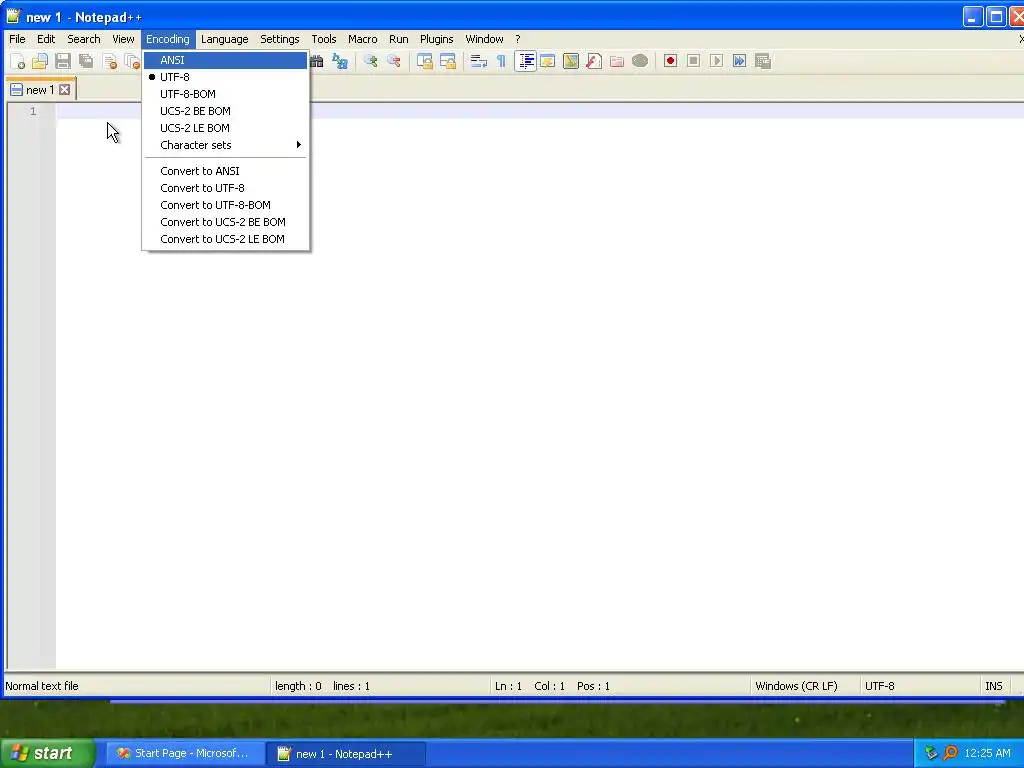Open the View menu
Viewport: 1024px width, 768px height.
(x=123, y=39)
